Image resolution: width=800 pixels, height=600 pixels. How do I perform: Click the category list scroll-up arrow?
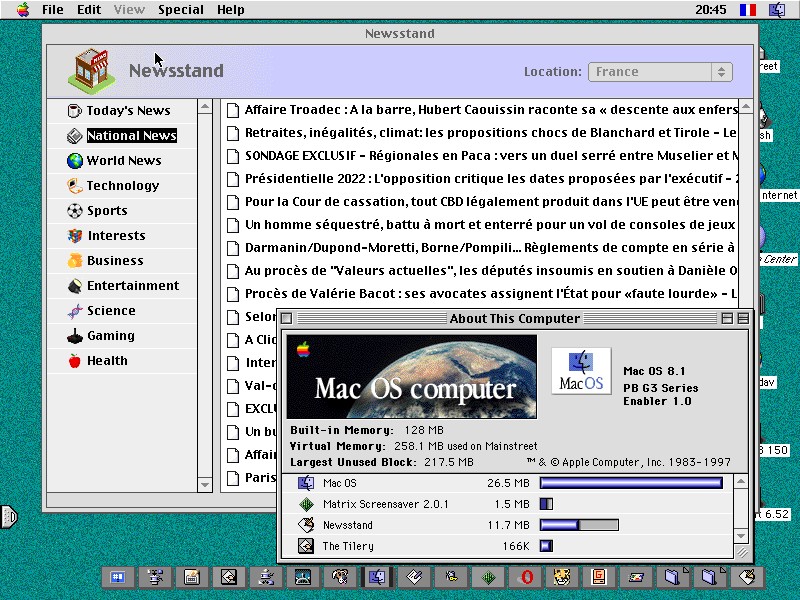click(205, 107)
